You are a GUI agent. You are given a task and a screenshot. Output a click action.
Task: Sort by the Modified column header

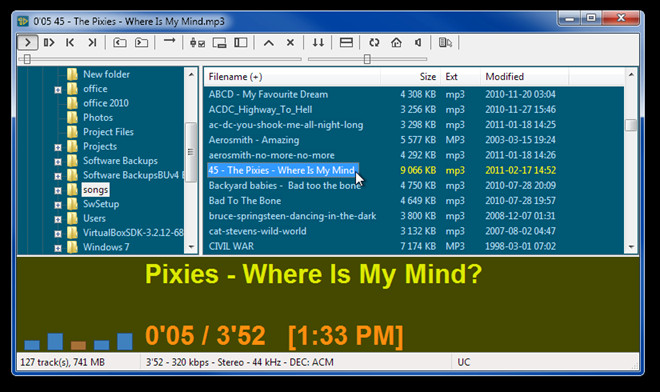pos(524,77)
